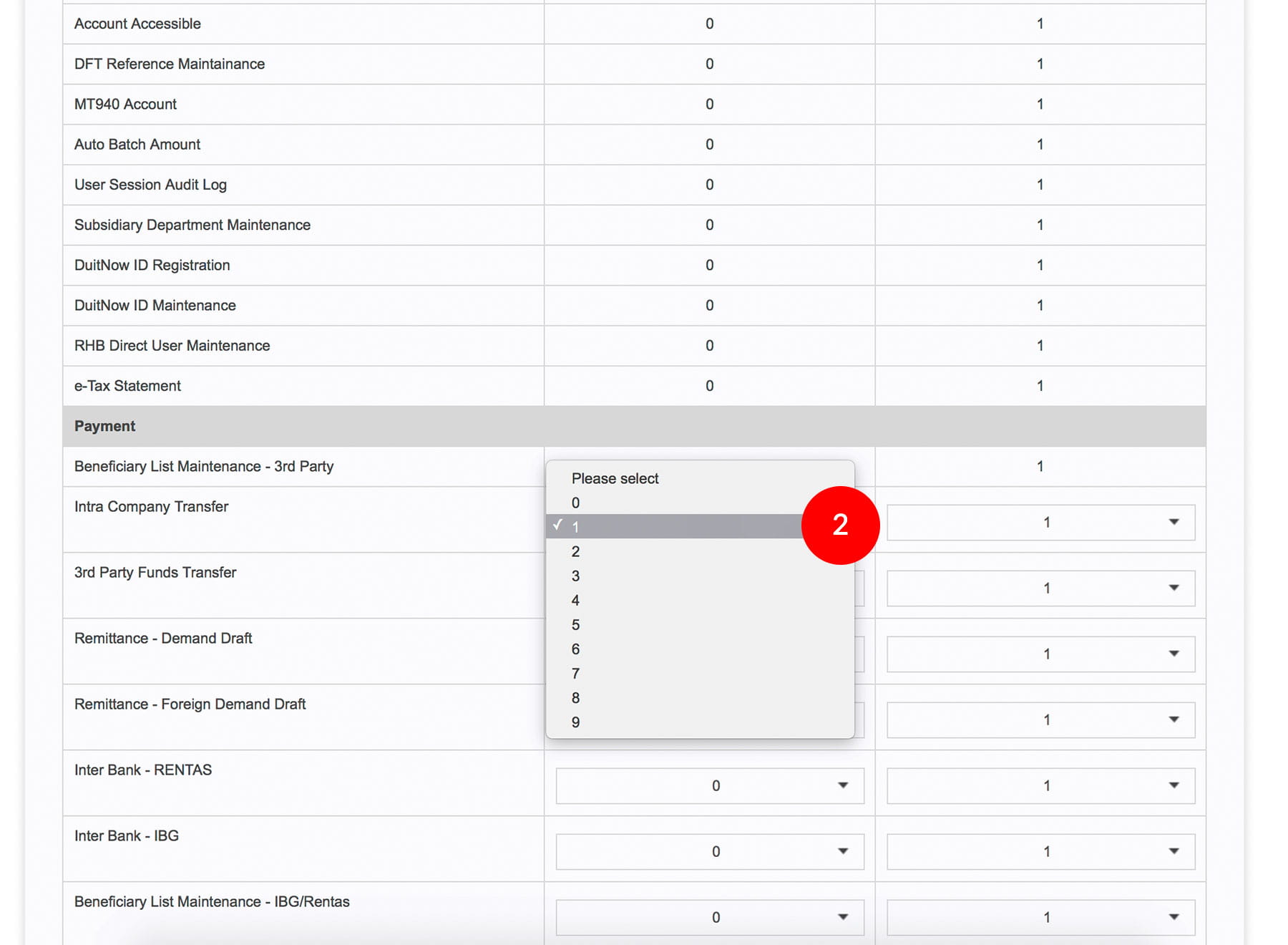
Task: Expand 3rd Party Funds Transfer dropdown showing 1
Action: pos(1040,588)
